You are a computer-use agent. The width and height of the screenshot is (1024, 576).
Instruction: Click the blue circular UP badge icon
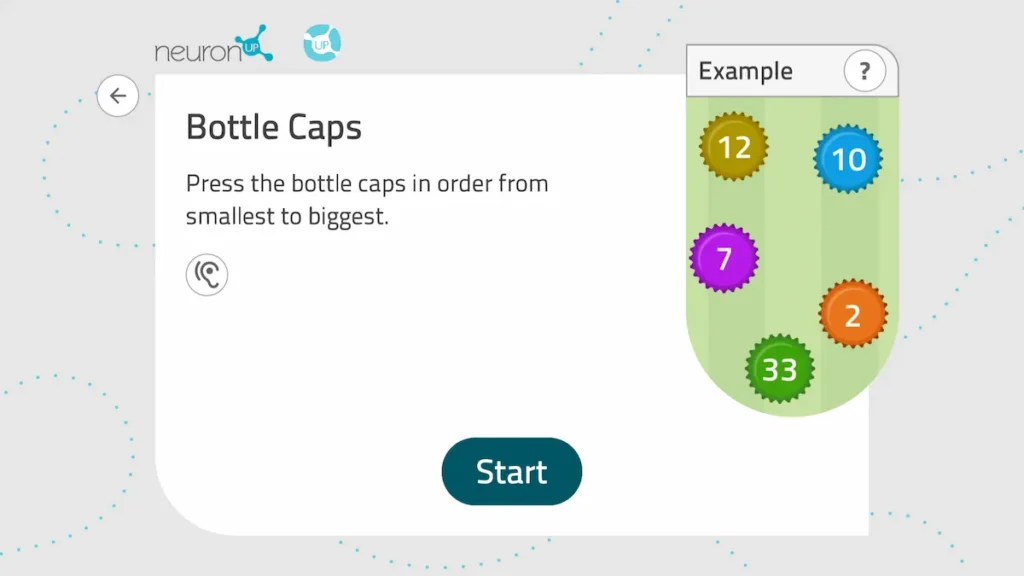click(x=322, y=43)
